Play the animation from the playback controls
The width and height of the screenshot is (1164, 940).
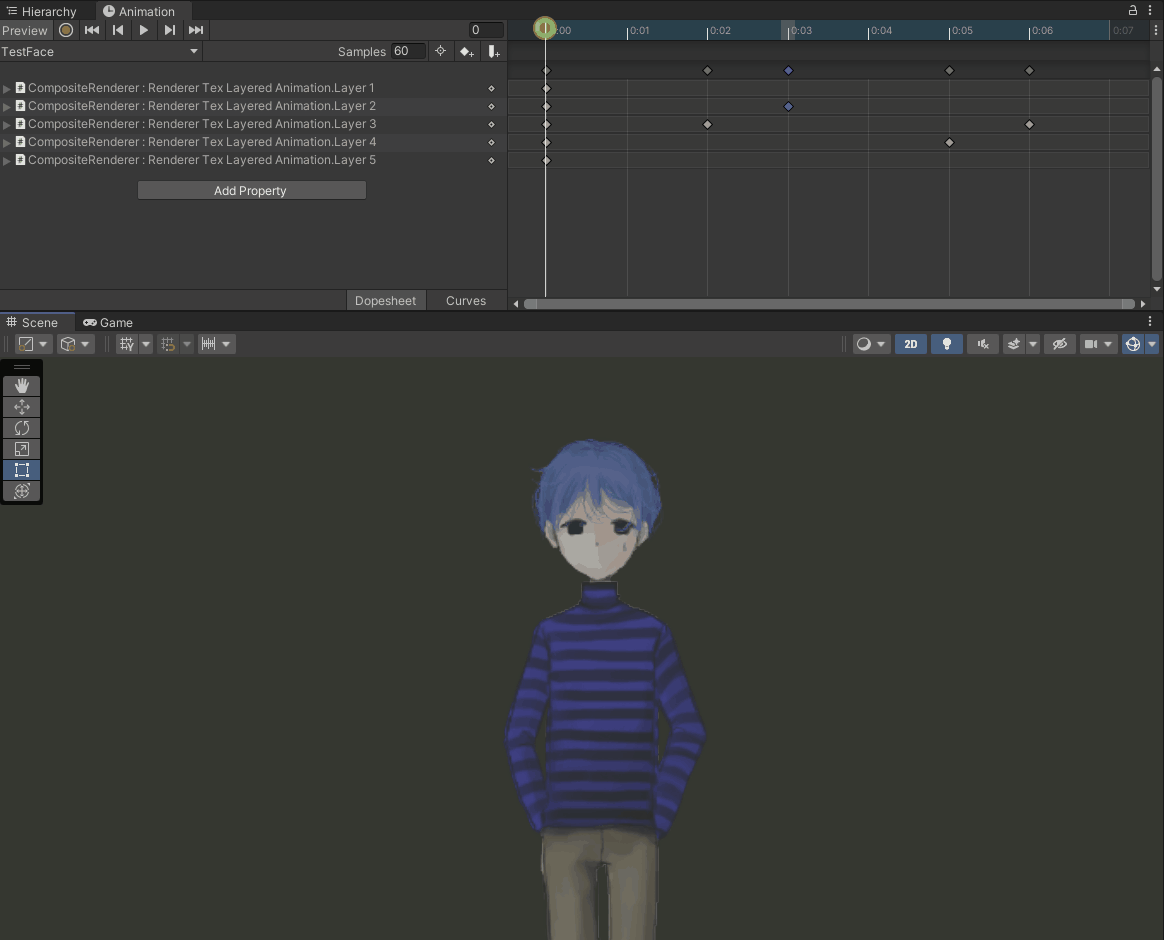[143, 30]
